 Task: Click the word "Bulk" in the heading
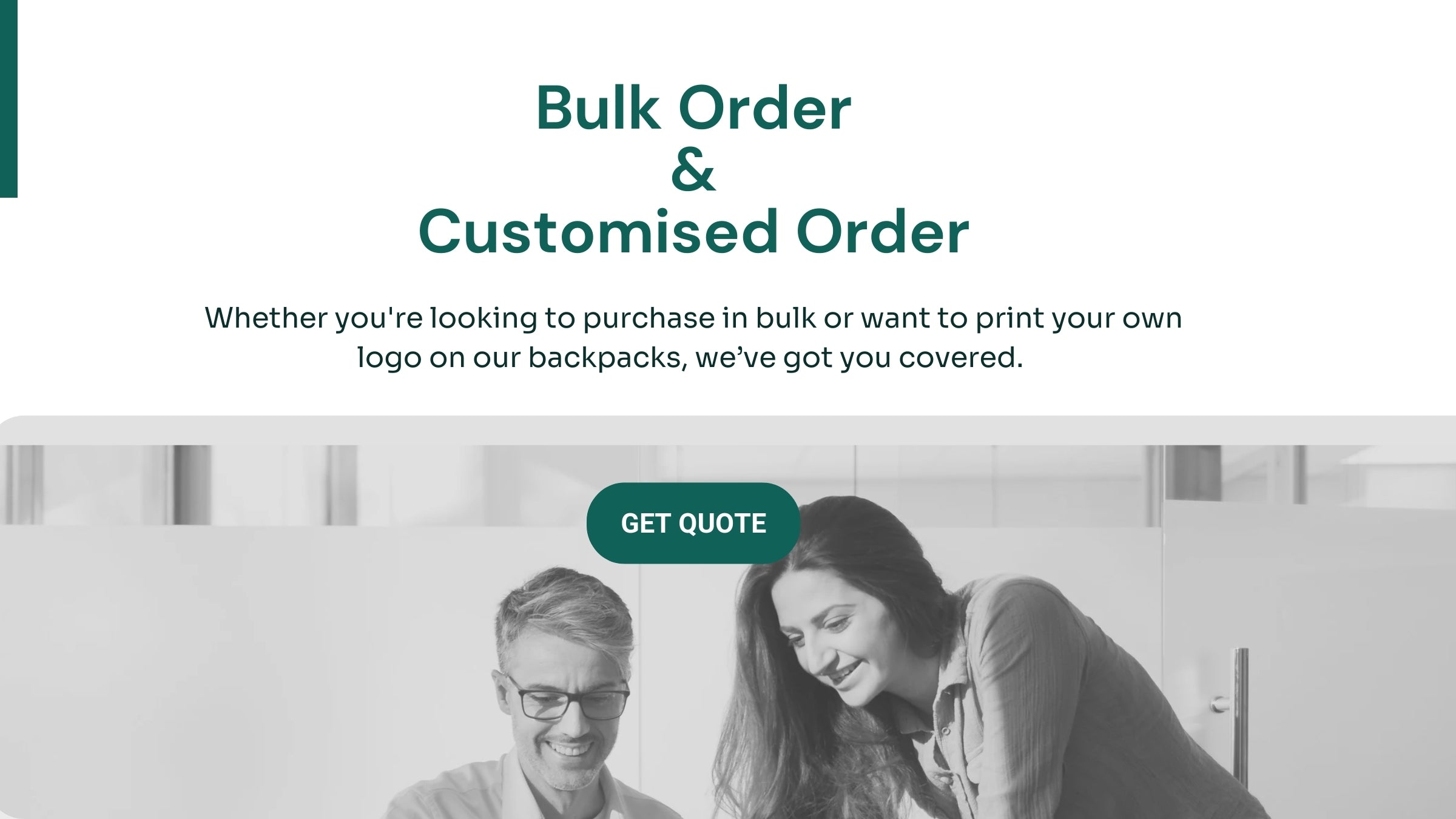pos(598,108)
